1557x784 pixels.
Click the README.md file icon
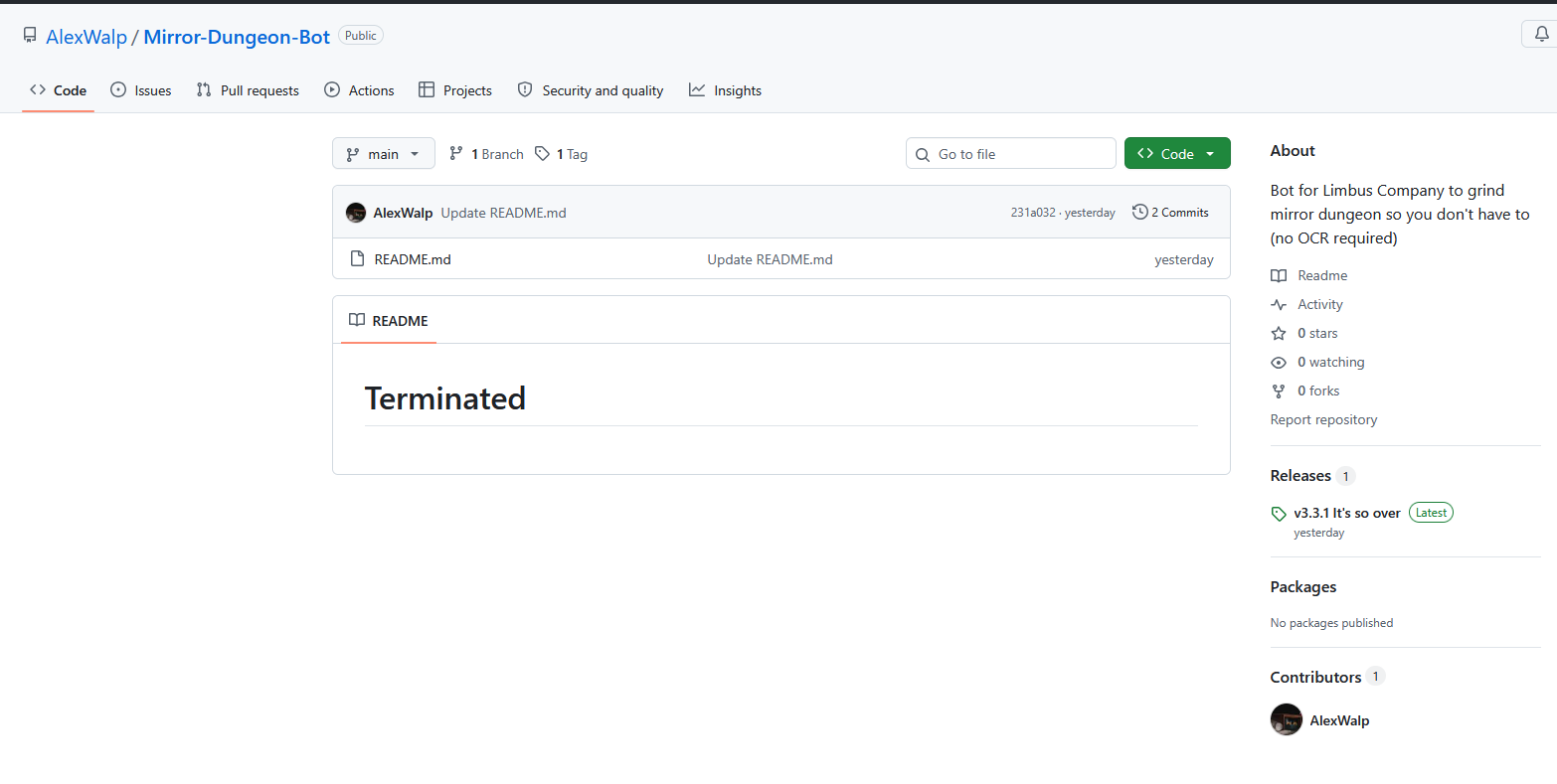coord(358,259)
